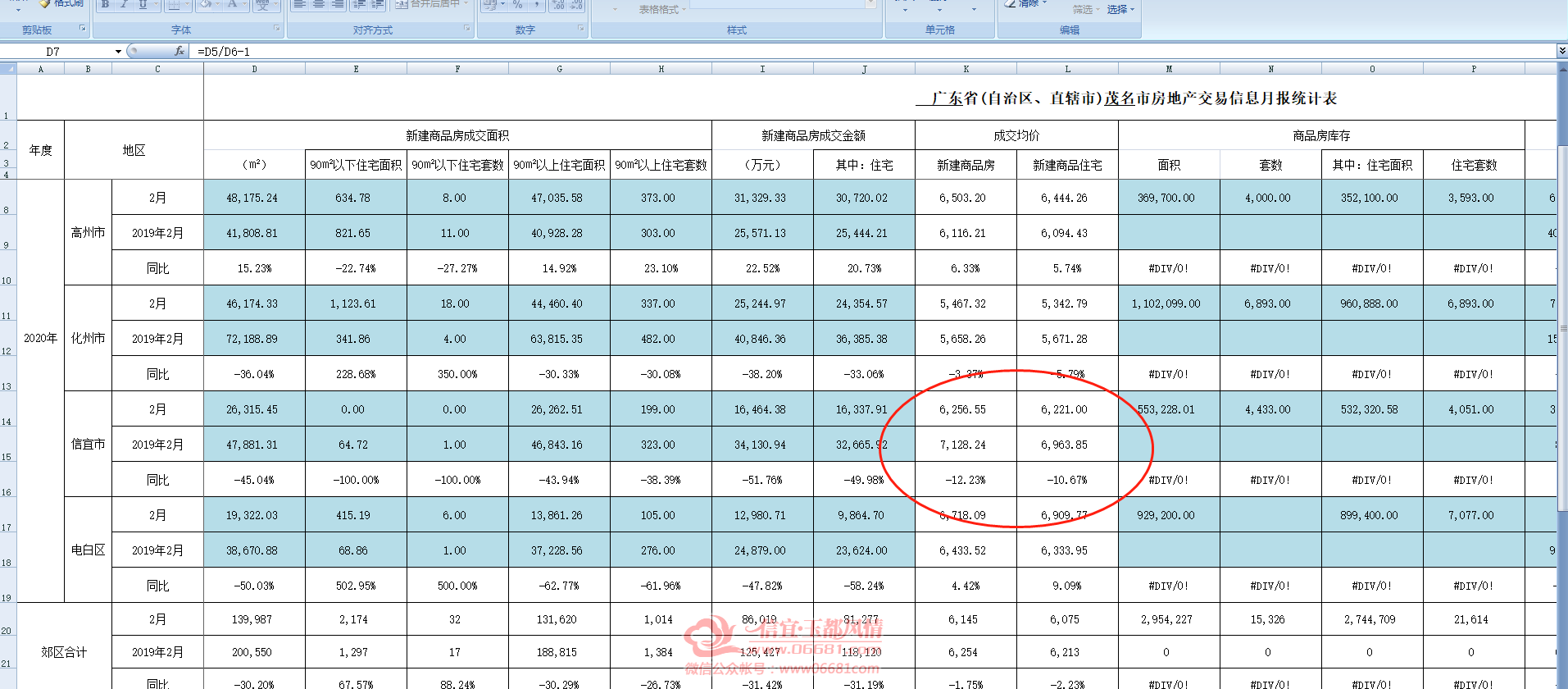The width and height of the screenshot is (1568, 689).
Task: Open the Filter (筛选) dropdown
Action: tap(1086, 9)
